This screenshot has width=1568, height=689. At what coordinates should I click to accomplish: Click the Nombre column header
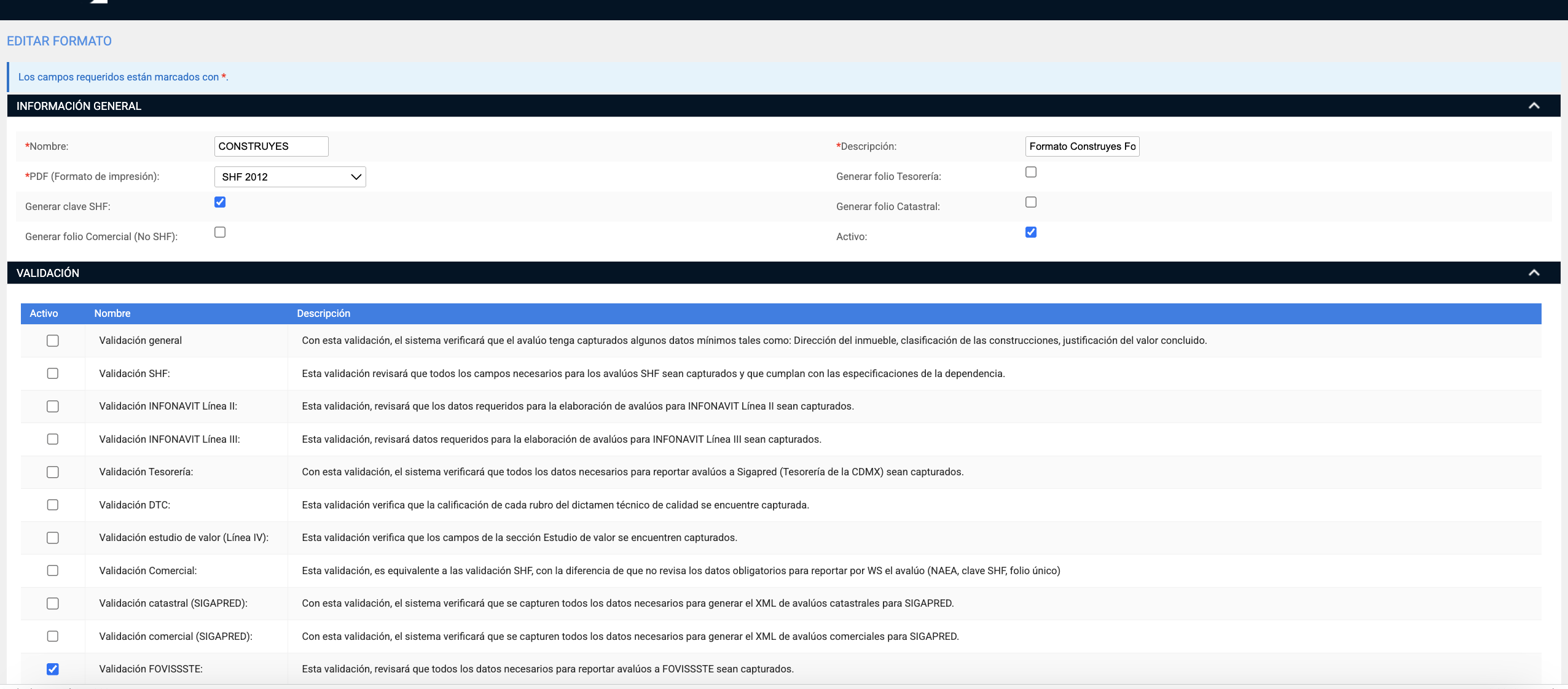tap(112, 313)
